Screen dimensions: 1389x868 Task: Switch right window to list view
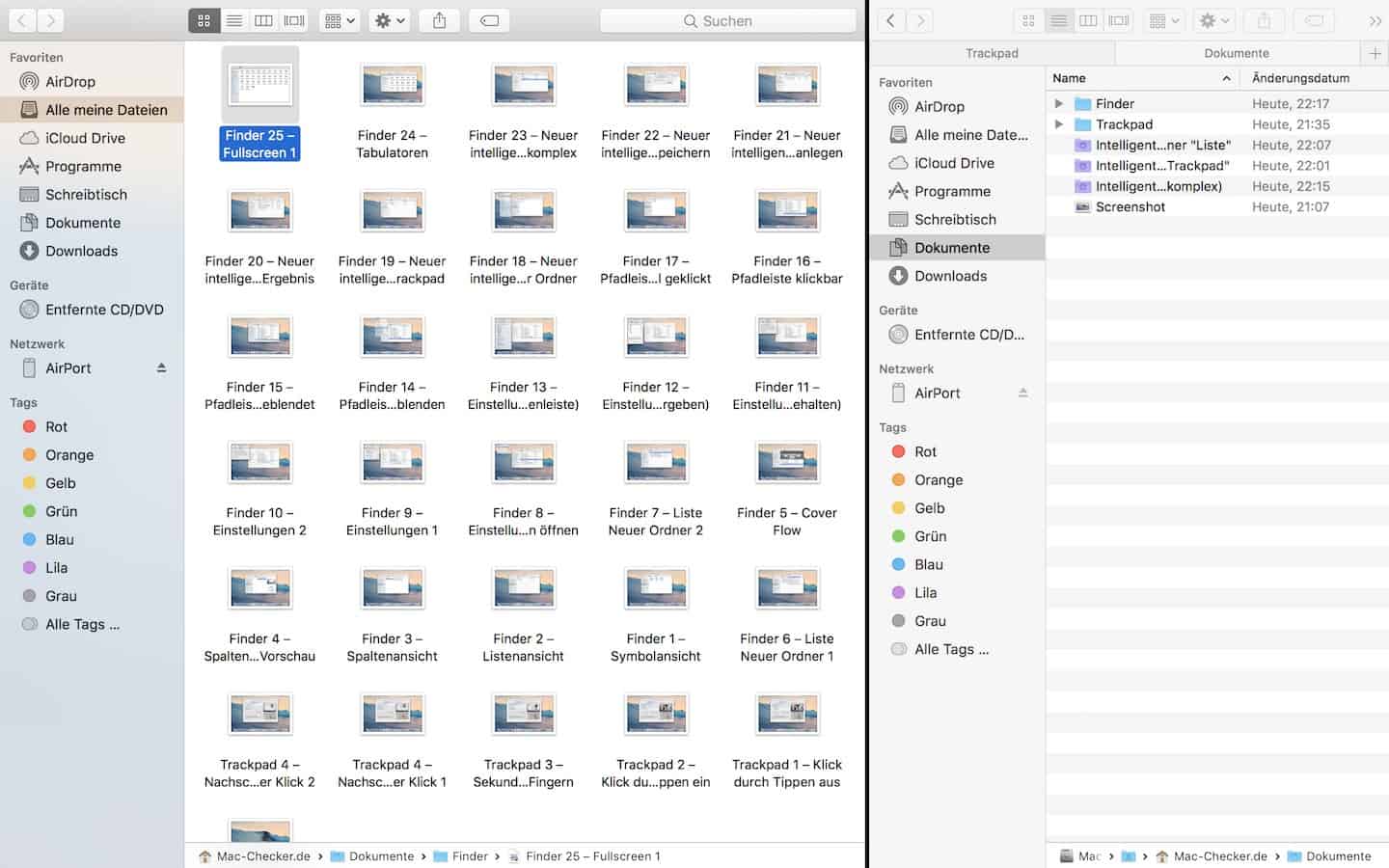(1058, 20)
